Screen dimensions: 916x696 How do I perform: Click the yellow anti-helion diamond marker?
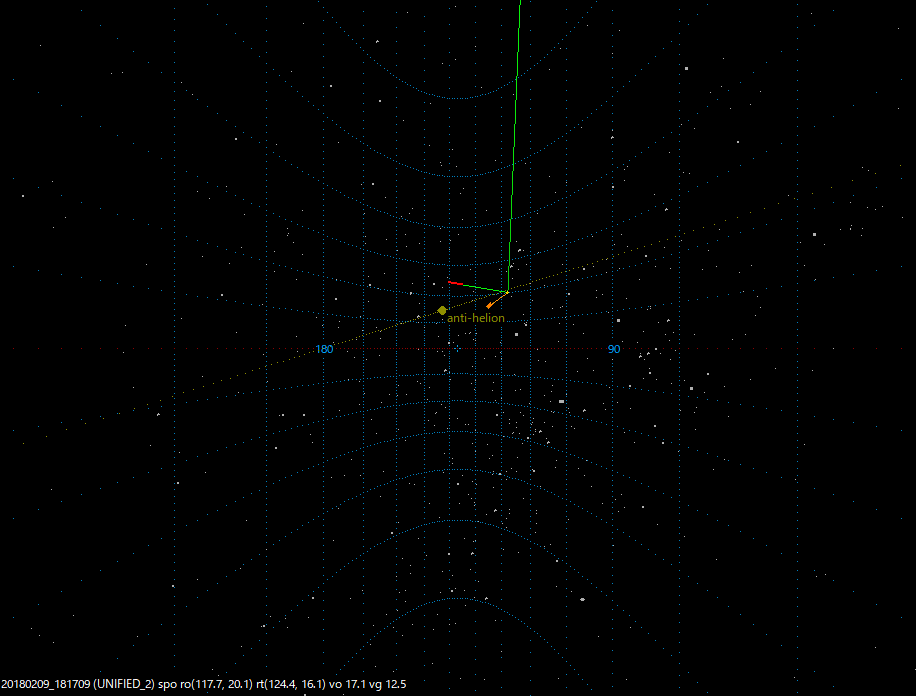point(442,310)
